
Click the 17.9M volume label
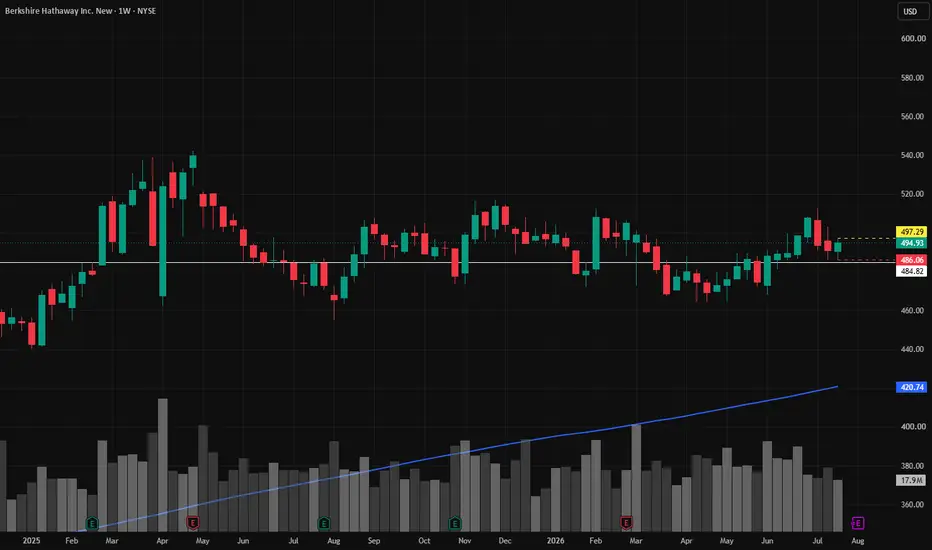click(x=911, y=480)
